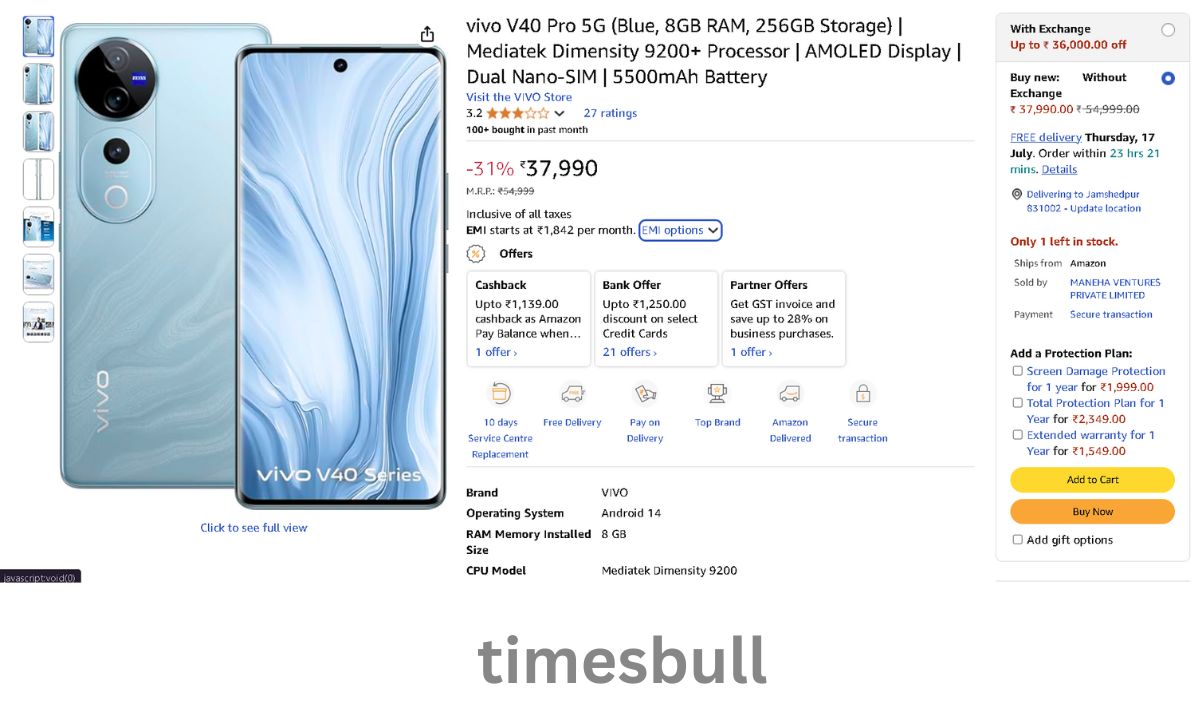Tick Extended warranty for 1 Year checkbox
The height and width of the screenshot is (720, 1200).
(1017, 435)
